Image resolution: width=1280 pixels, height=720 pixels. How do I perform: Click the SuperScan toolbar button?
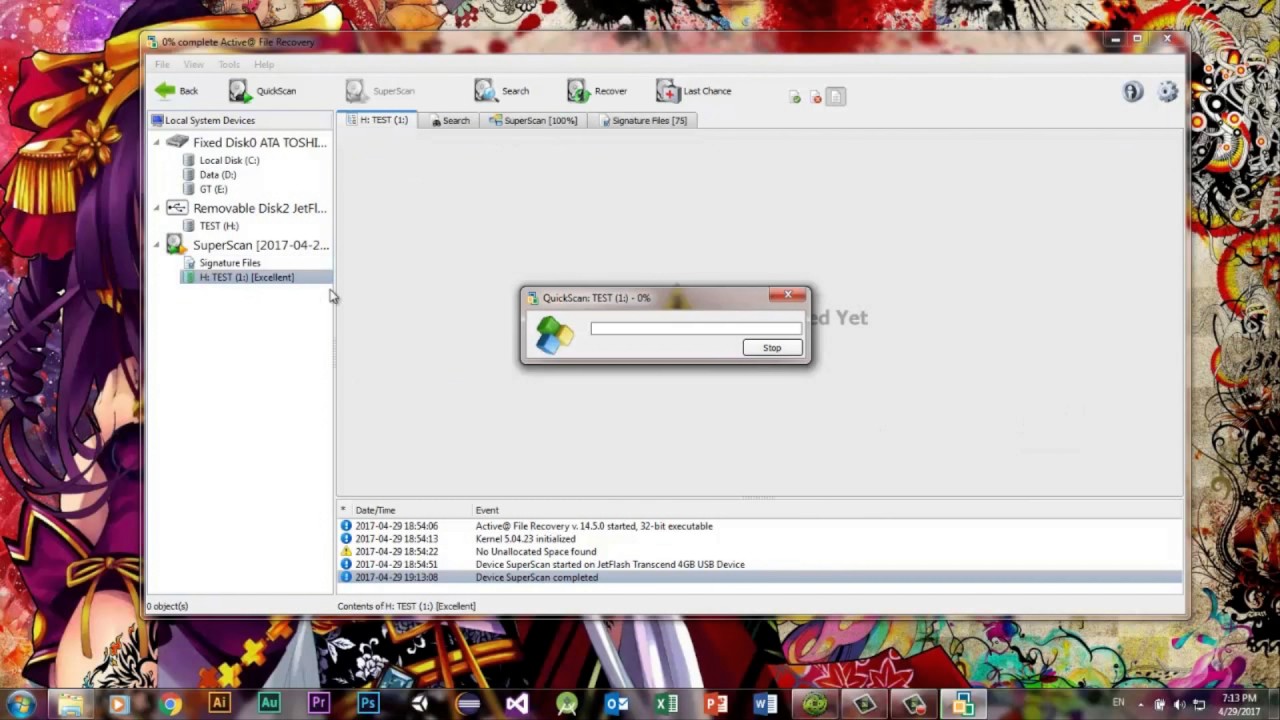click(380, 91)
